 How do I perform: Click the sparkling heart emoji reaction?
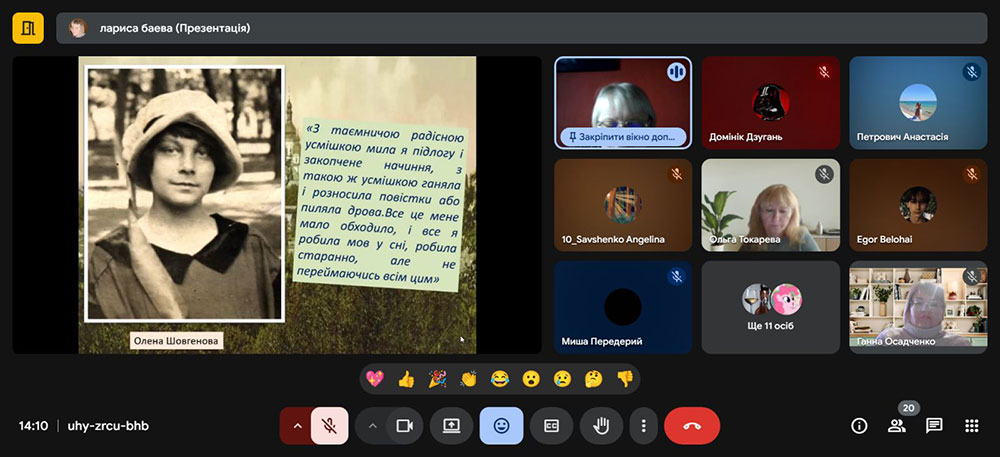pyautogui.click(x=375, y=379)
